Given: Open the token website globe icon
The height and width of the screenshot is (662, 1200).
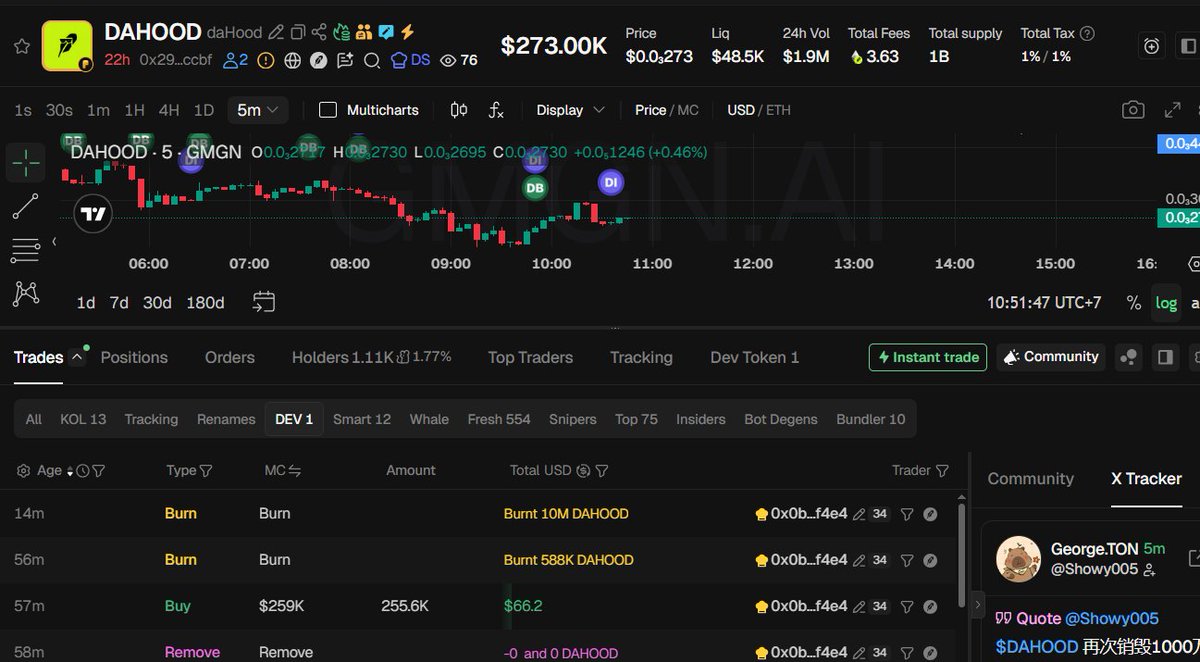Looking at the screenshot, I should [293, 60].
